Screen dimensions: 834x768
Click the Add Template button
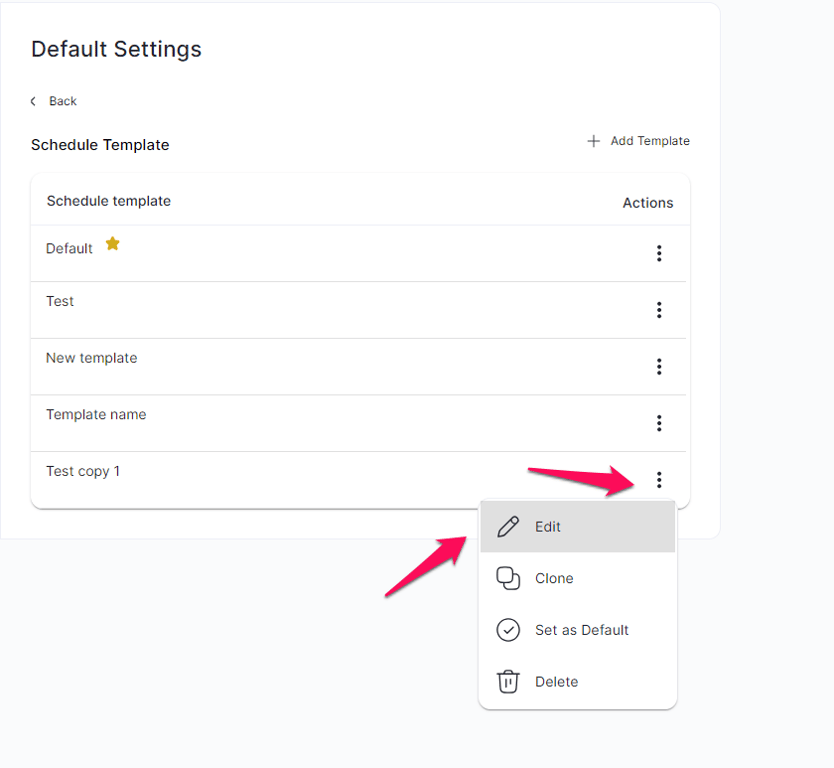click(638, 141)
